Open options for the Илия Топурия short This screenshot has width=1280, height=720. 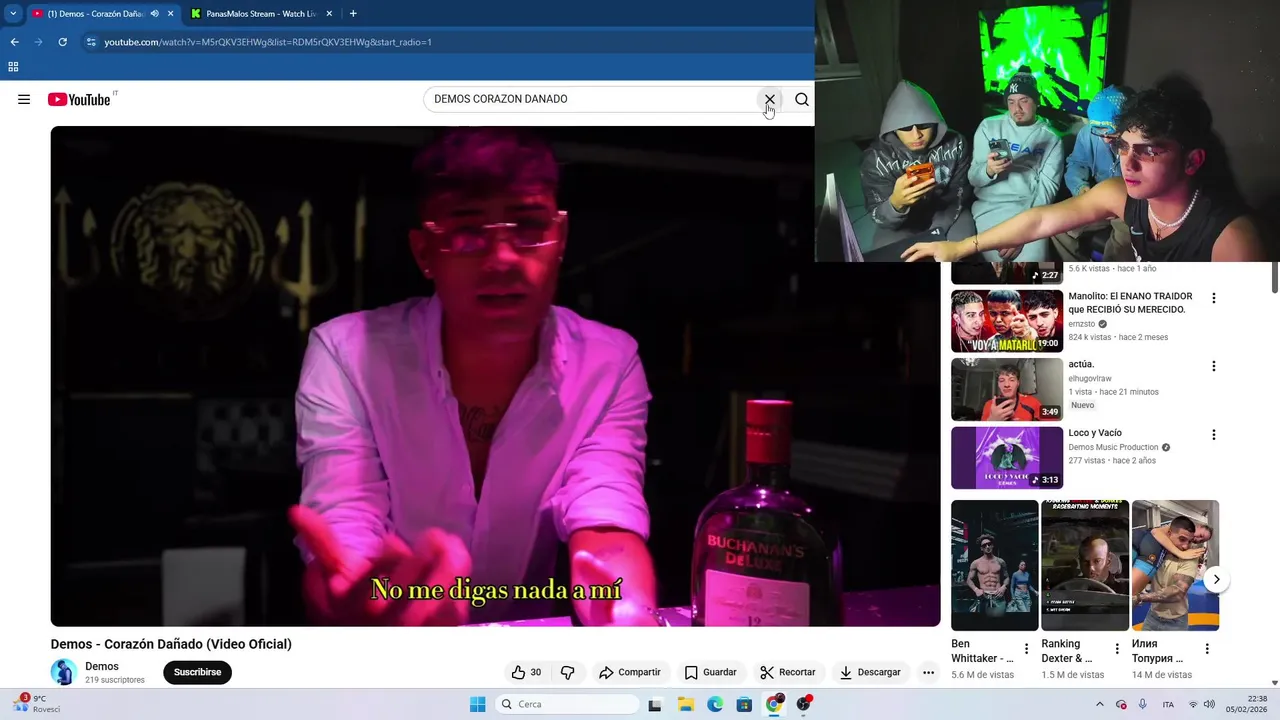click(1207, 649)
